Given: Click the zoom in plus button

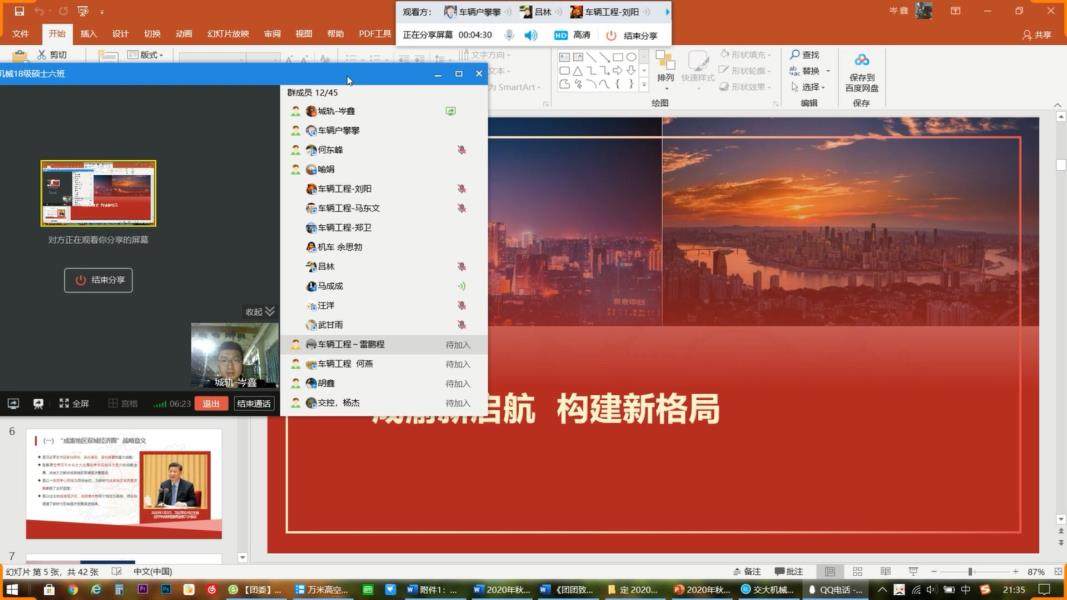Looking at the screenshot, I should [x=1015, y=571].
